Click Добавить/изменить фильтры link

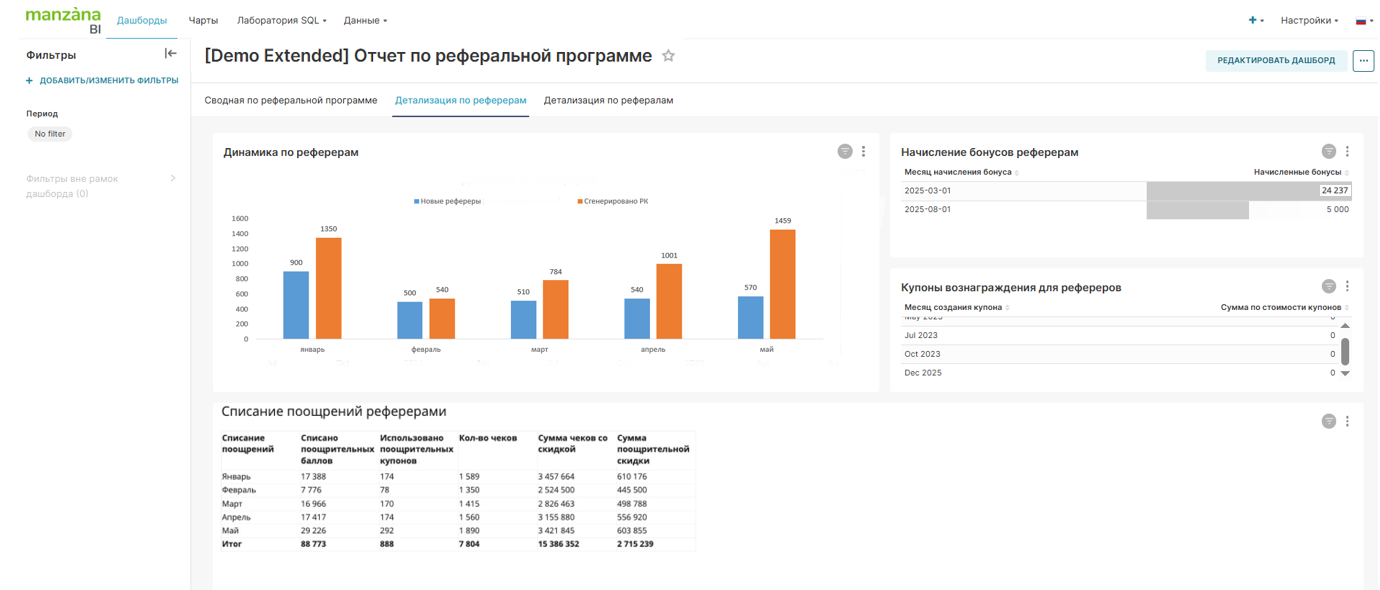(103, 81)
